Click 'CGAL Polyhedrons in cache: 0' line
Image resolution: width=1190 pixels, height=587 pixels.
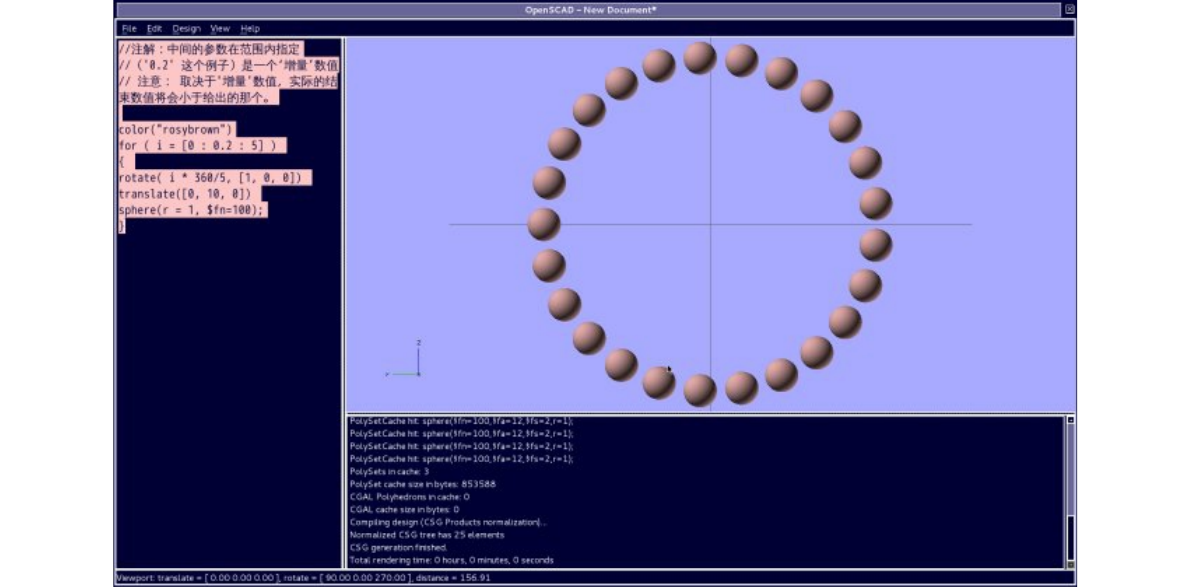(x=410, y=497)
